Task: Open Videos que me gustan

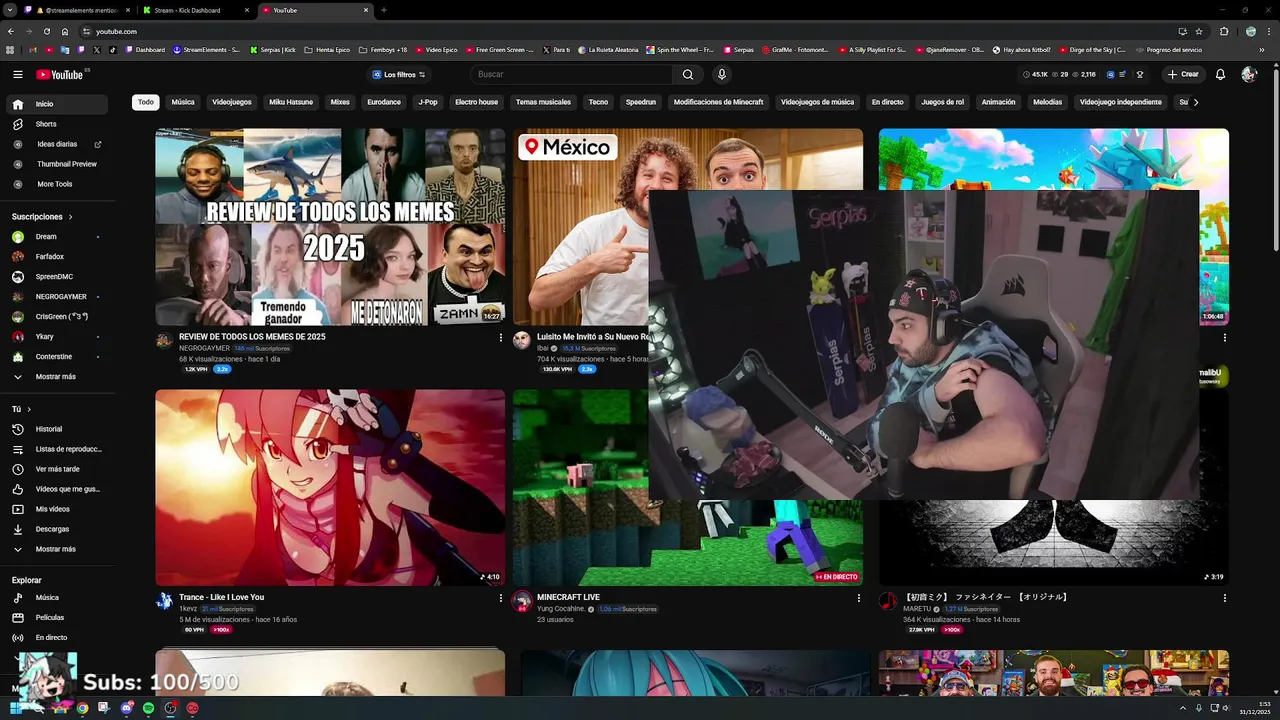Action: (56, 489)
